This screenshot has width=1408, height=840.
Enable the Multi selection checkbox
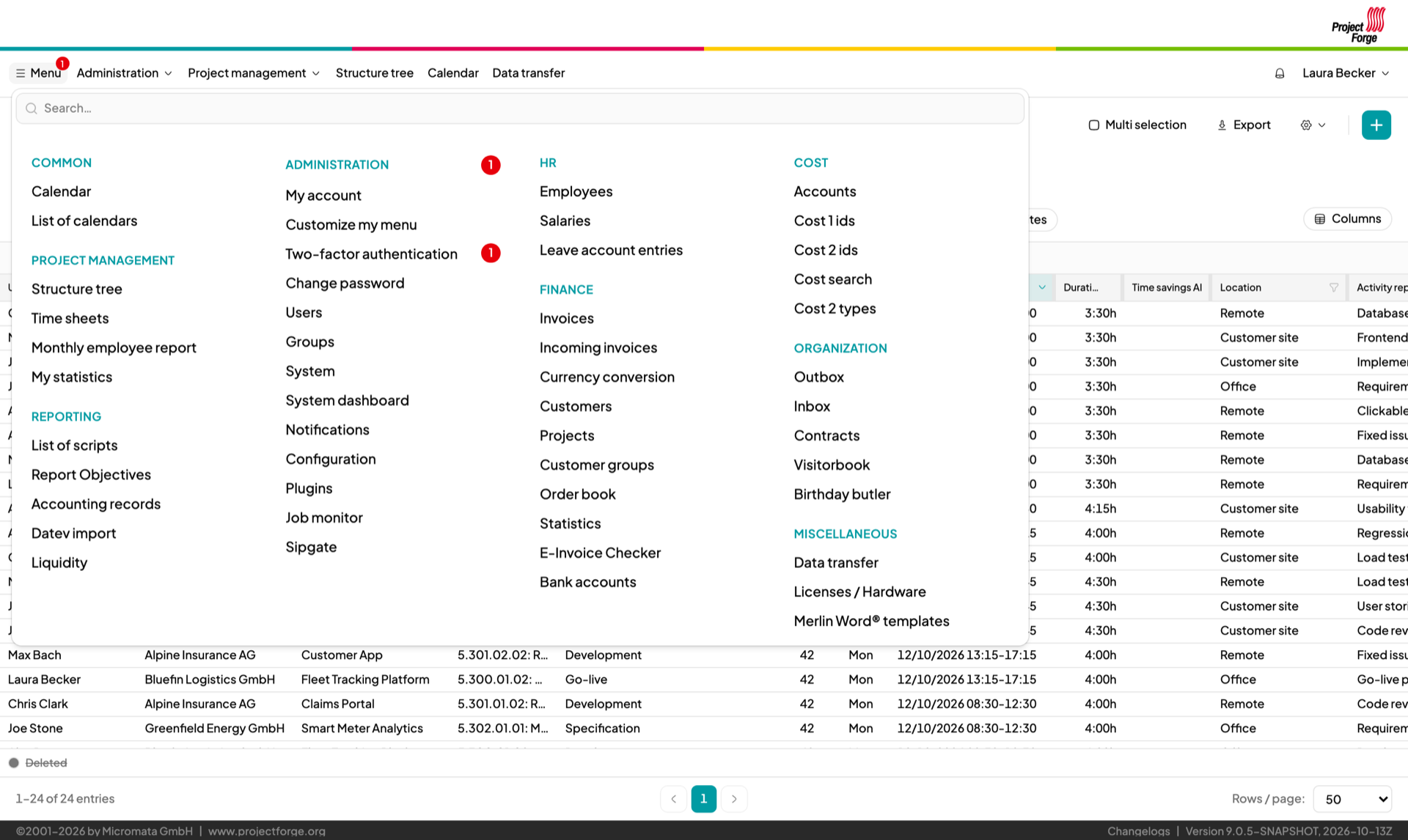point(1093,125)
